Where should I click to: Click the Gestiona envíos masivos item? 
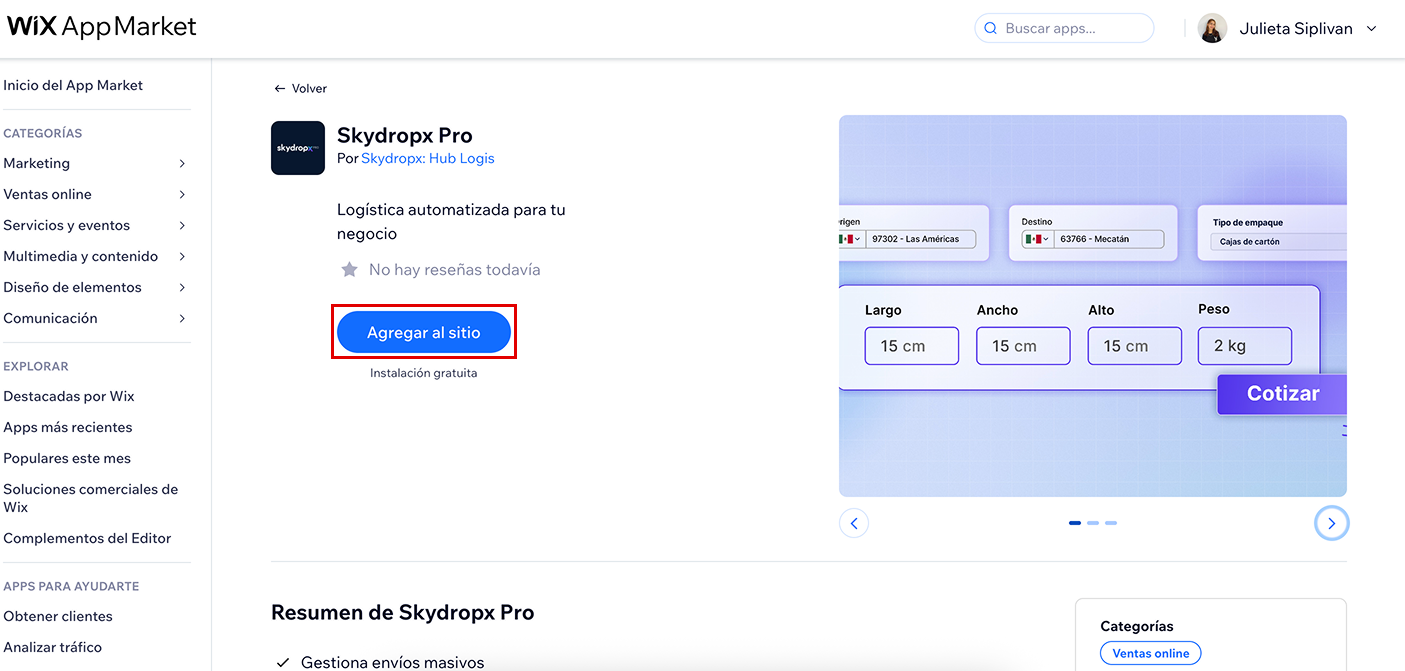pyautogui.click(x=393, y=662)
